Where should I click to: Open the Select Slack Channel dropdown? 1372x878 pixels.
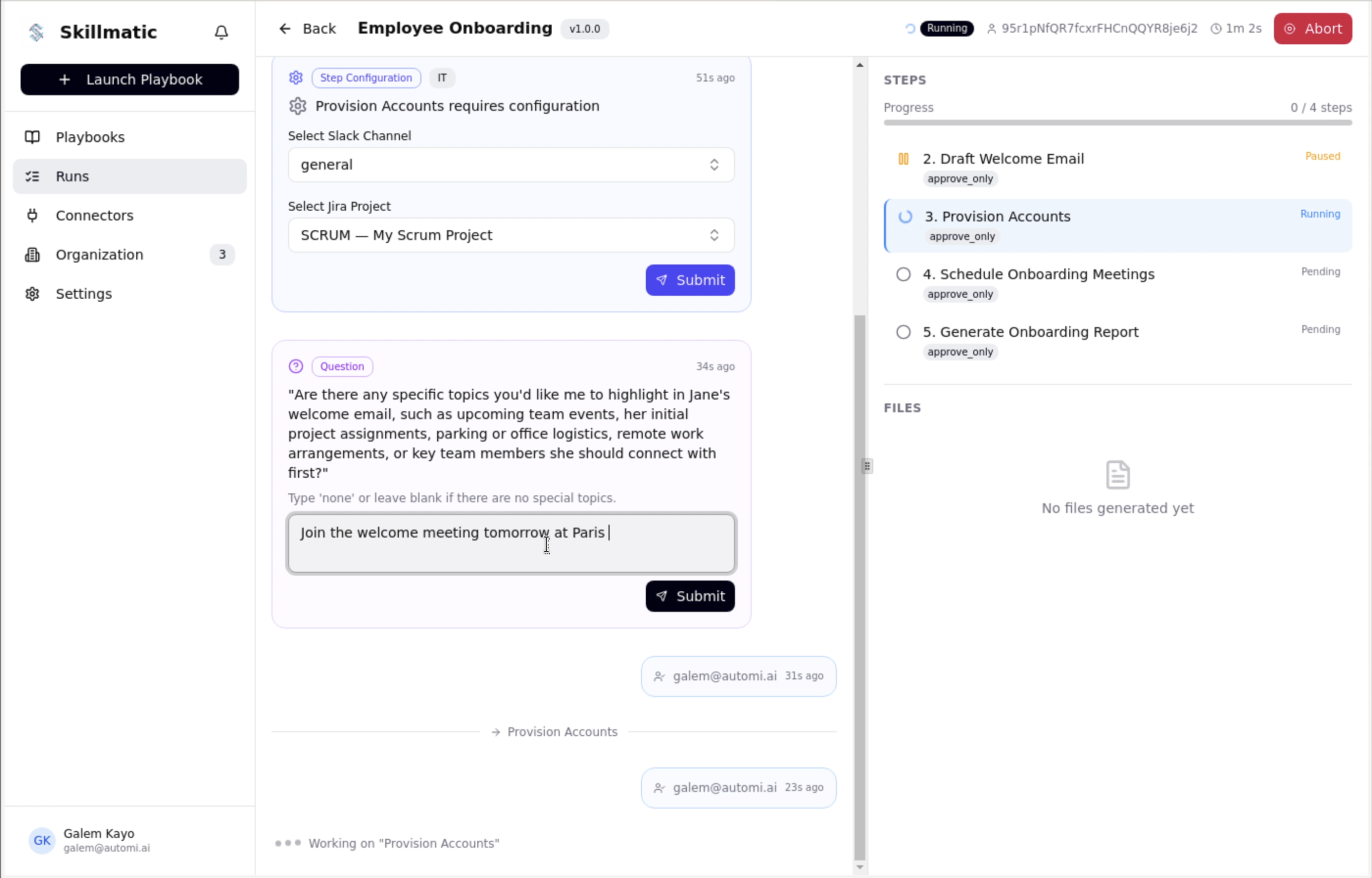pos(510,165)
